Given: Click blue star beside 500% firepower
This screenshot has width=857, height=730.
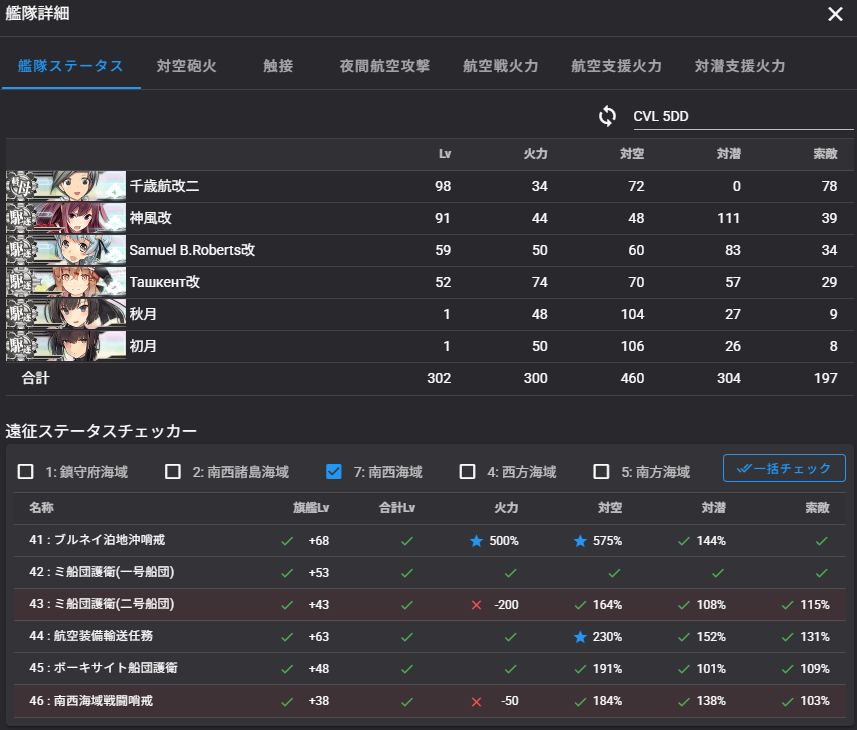Looking at the screenshot, I should coord(477,540).
